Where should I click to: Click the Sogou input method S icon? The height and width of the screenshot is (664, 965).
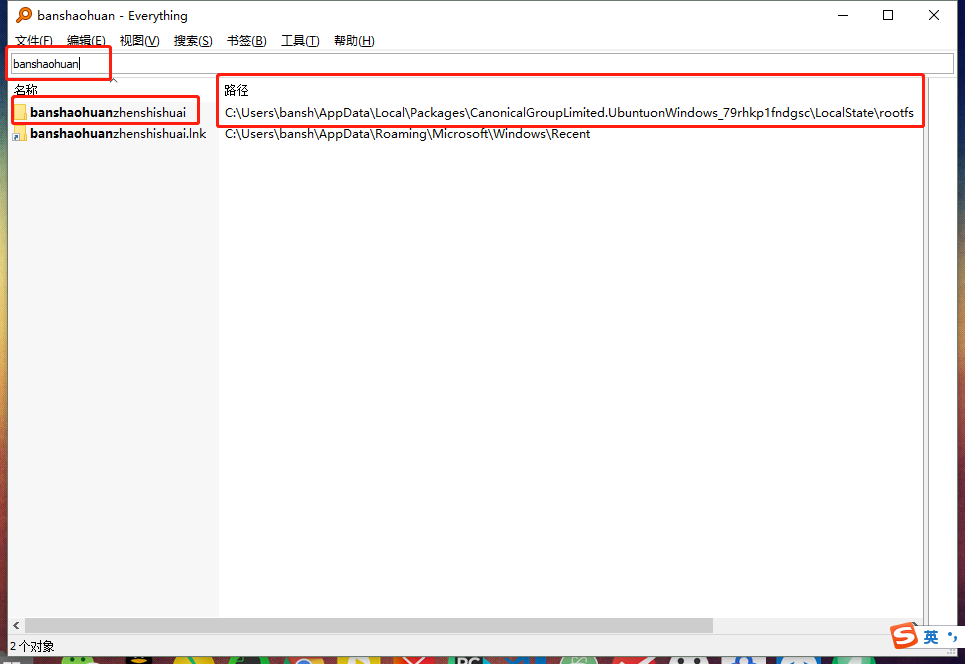coord(904,635)
